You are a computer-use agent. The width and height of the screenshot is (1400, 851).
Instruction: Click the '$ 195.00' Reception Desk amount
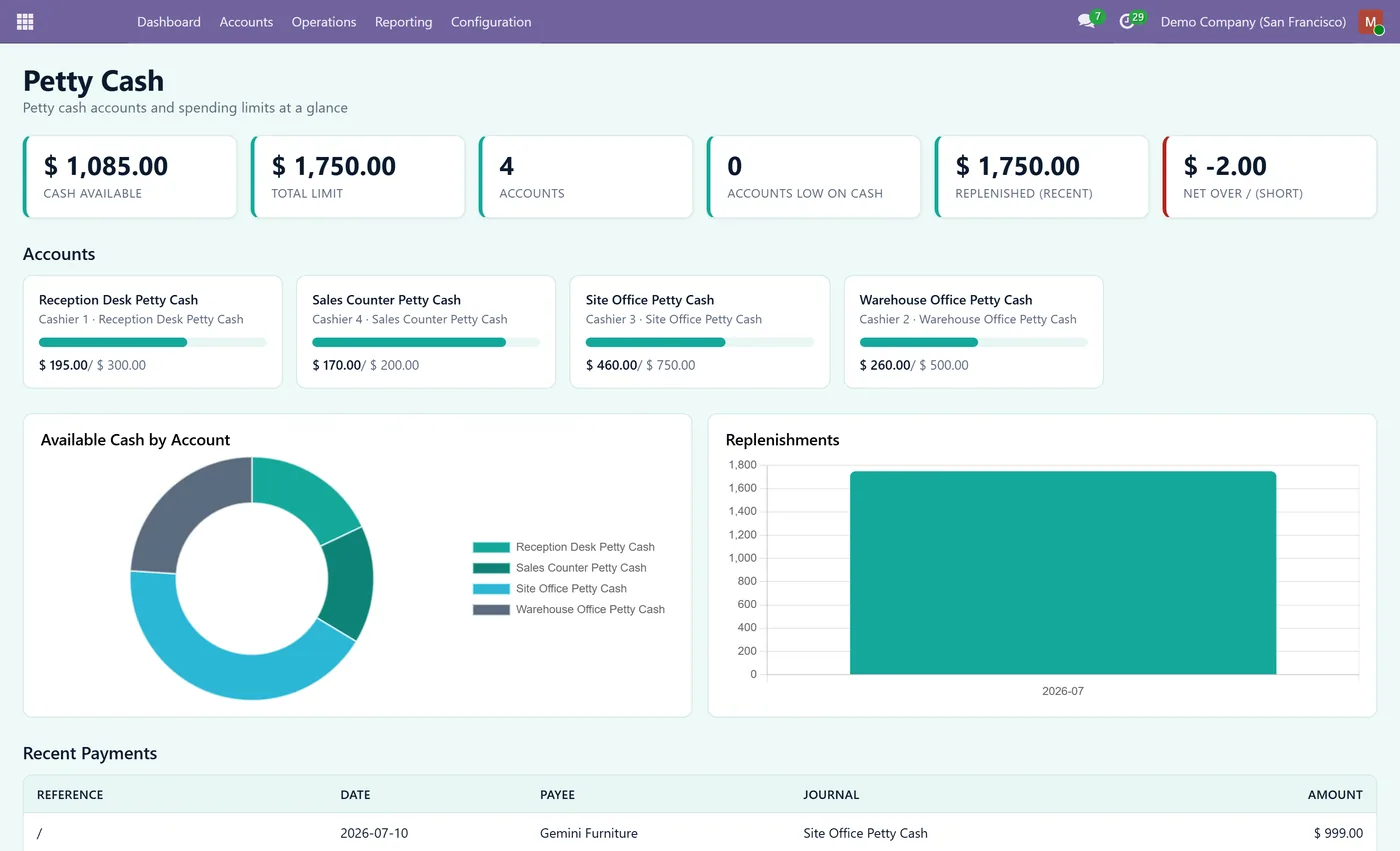click(x=63, y=365)
